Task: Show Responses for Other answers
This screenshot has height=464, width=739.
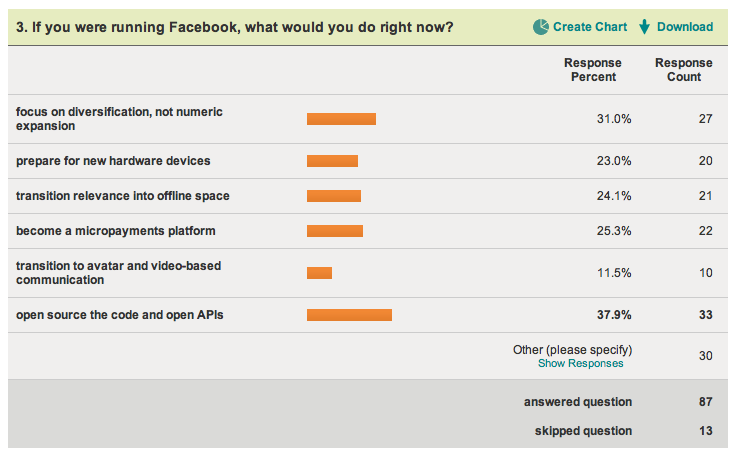Action: [580, 364]
